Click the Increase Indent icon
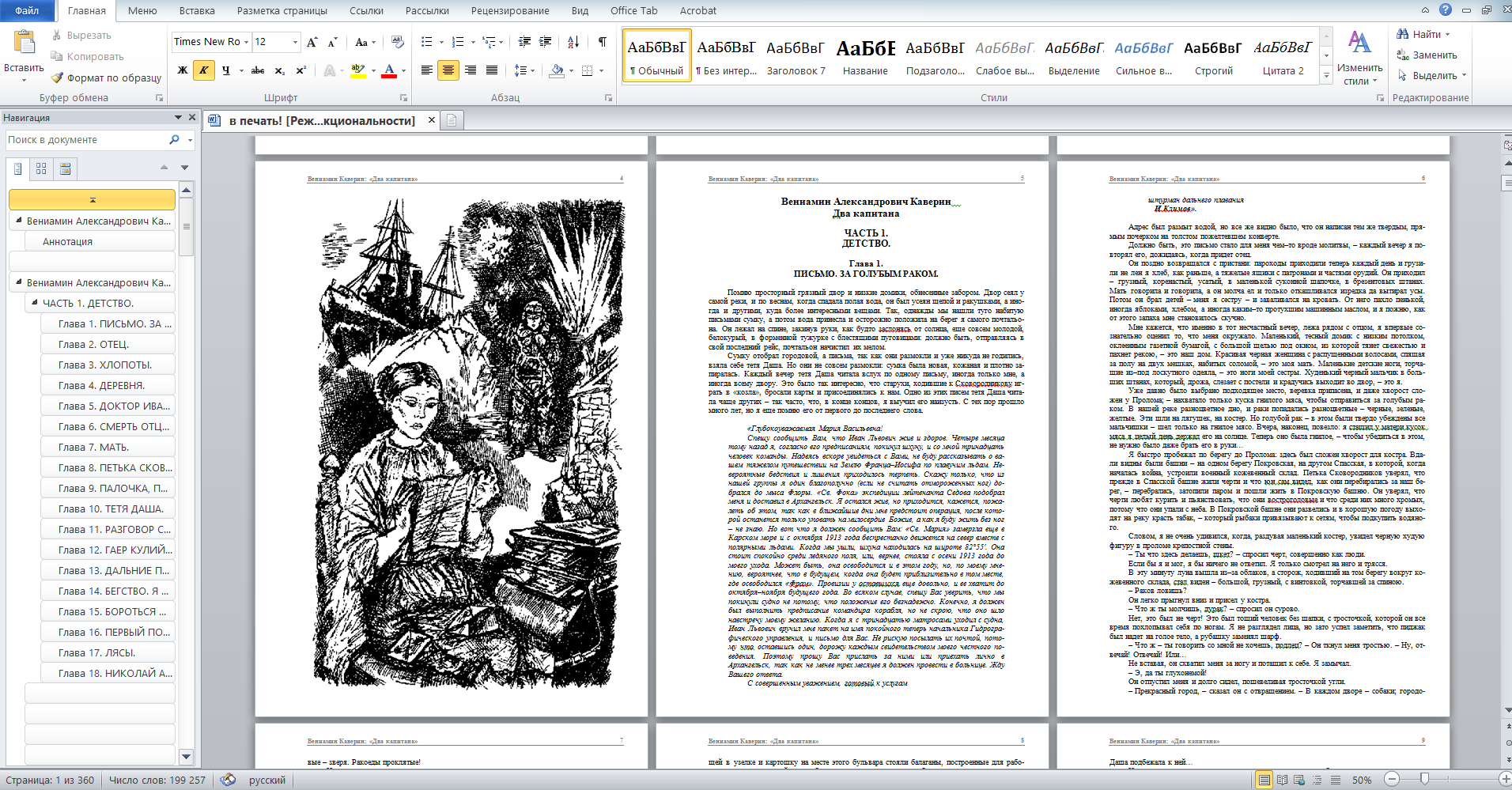The width and height of the screenshot is (1512, 790). tap(545, 42)
